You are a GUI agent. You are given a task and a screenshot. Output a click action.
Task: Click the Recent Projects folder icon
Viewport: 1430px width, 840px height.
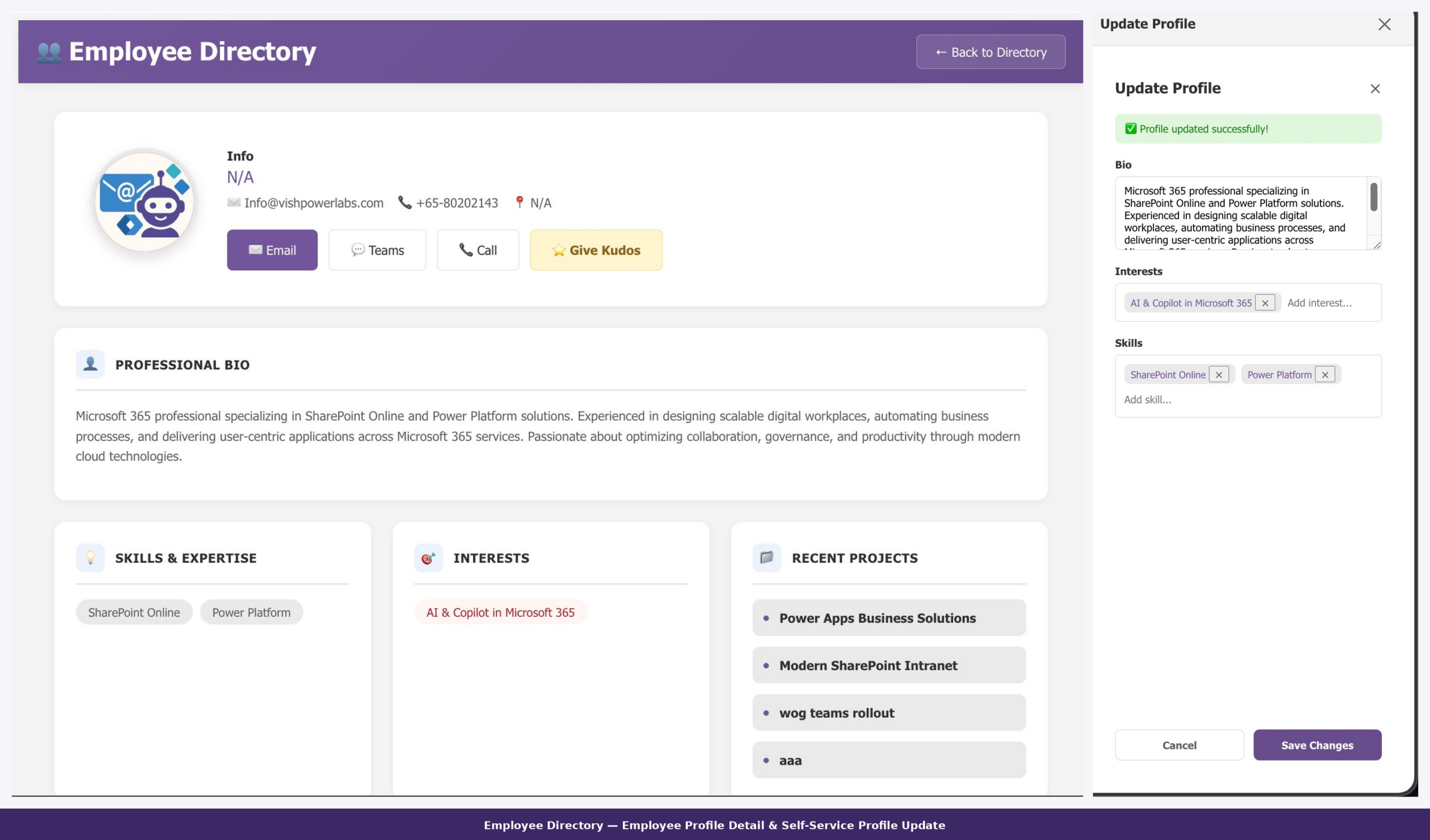pos(766,557)
